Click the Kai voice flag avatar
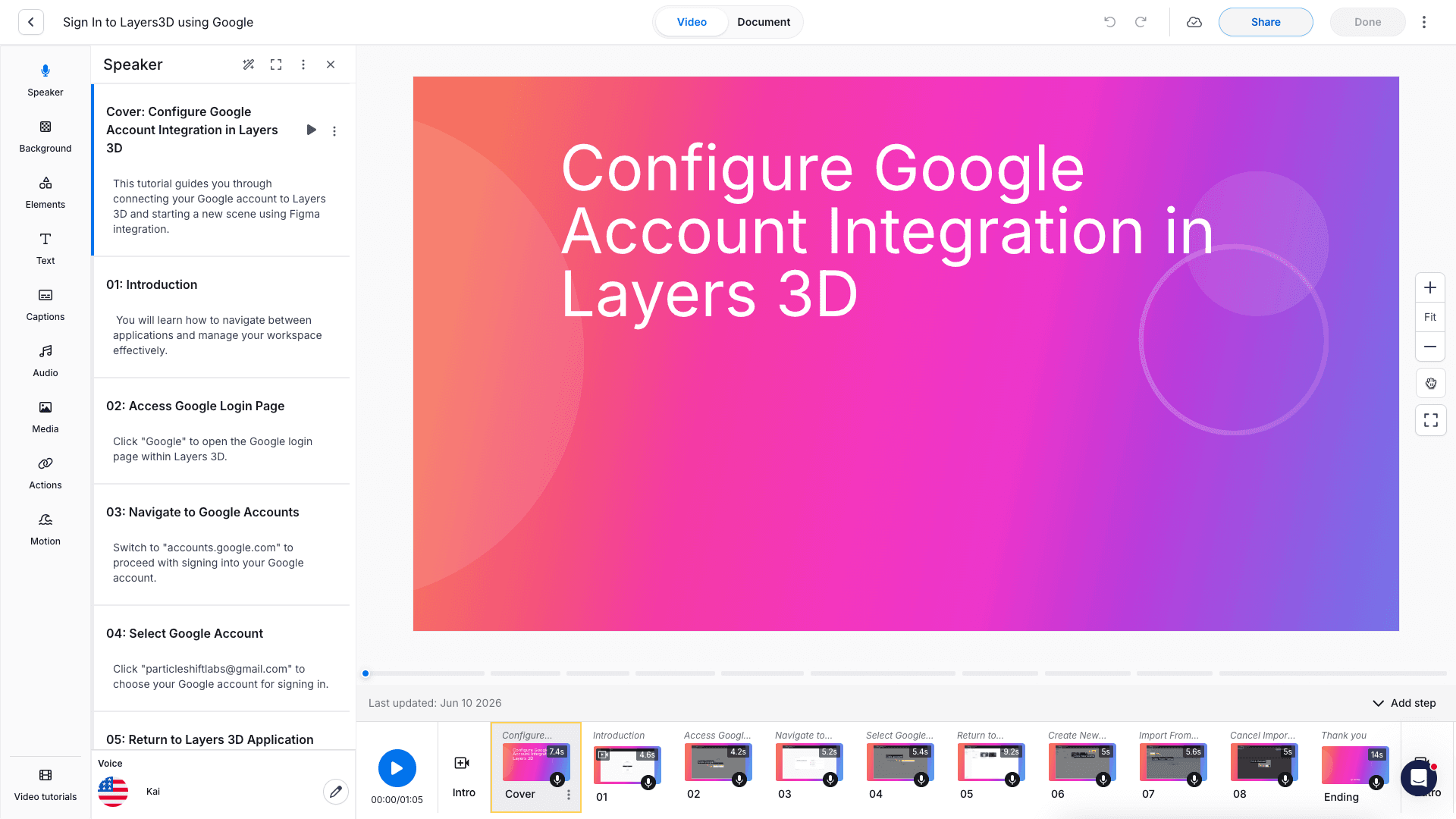The image size is (1456, 819). coord(113,792)
